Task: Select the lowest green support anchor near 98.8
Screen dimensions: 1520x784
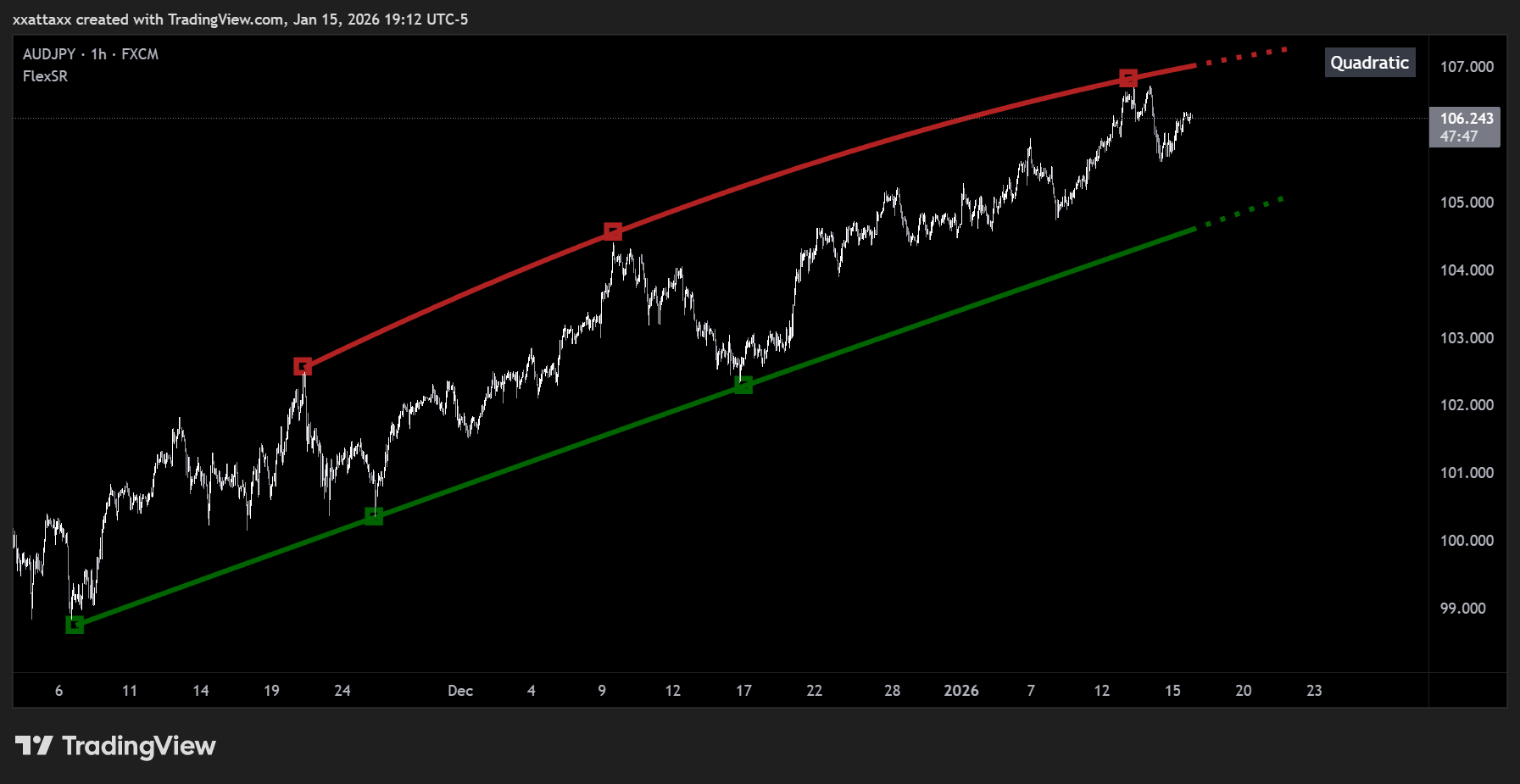Action: pos(75,625)
